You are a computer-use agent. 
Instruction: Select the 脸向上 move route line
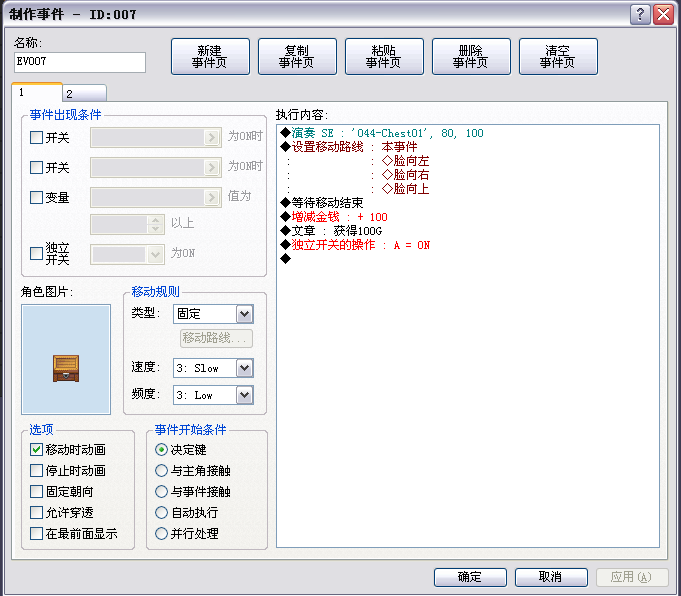coord(468,189)
